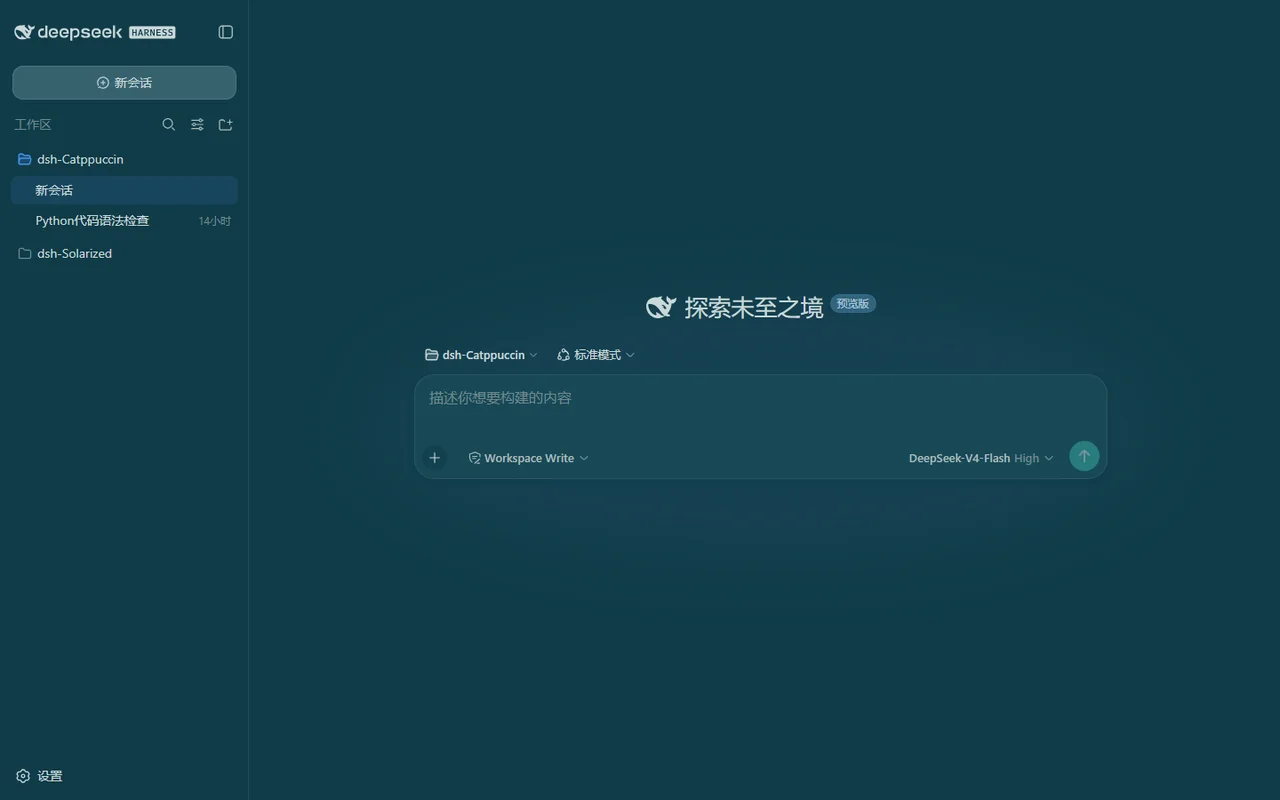This screenshot has width=1280, height=800.
Task: Click the 预览版 preview badge
Action: pos(853,304)
